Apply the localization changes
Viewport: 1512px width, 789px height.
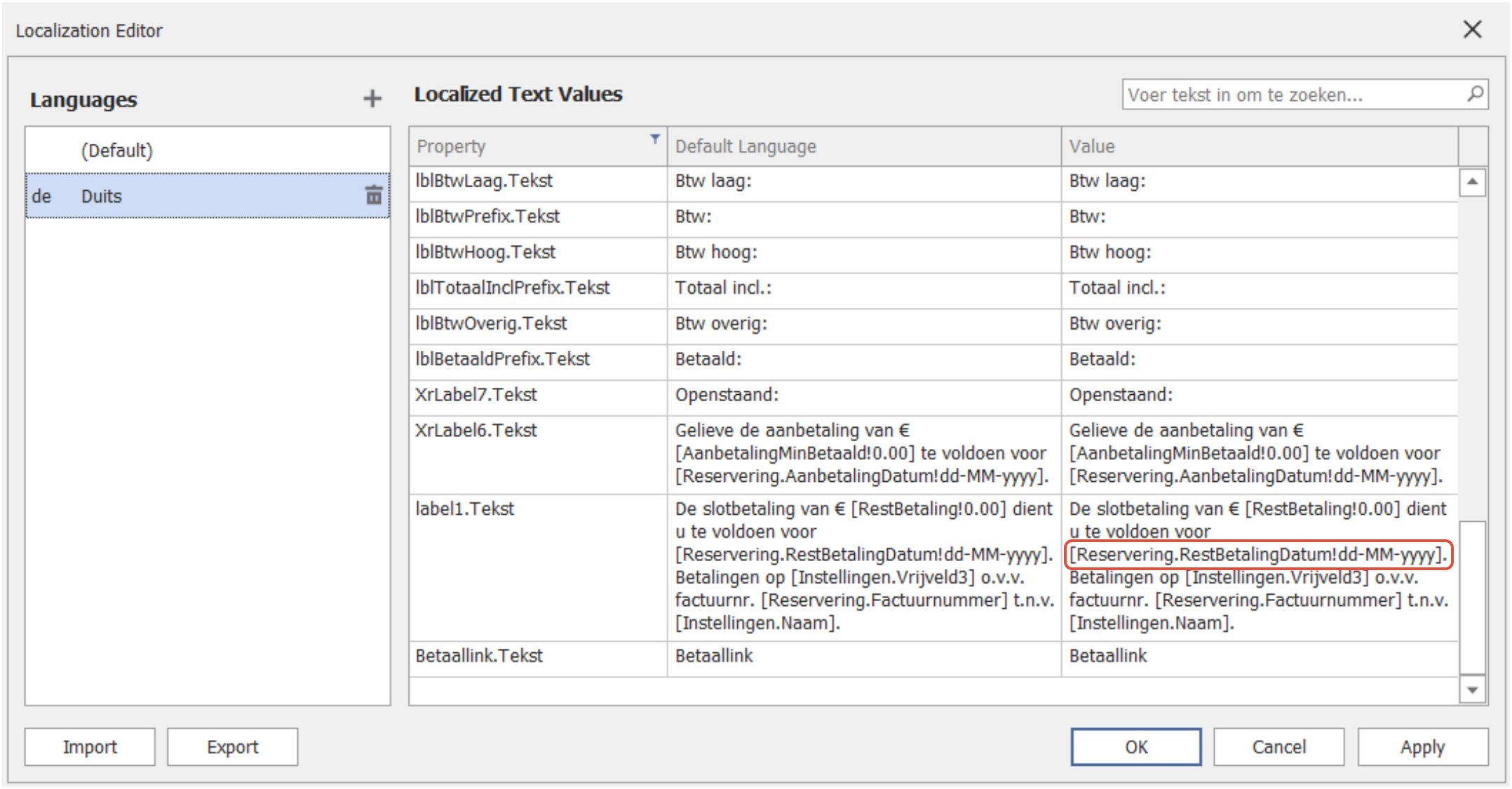pyautogui.click(x=1422, y=747)
